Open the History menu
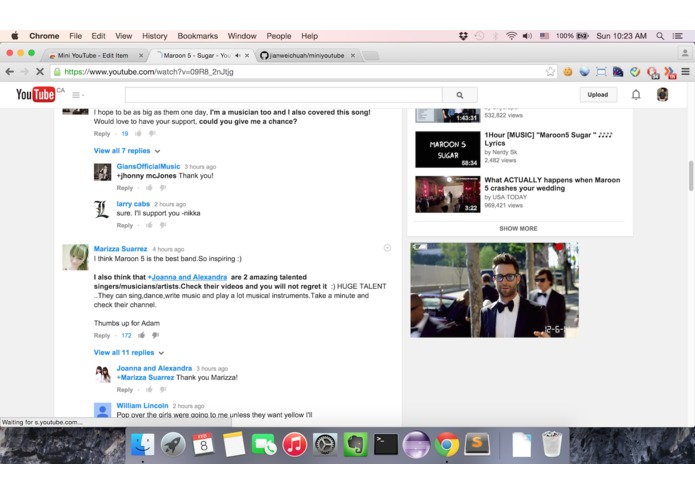This screenshot has height=494, width=695. coord(155,36)
